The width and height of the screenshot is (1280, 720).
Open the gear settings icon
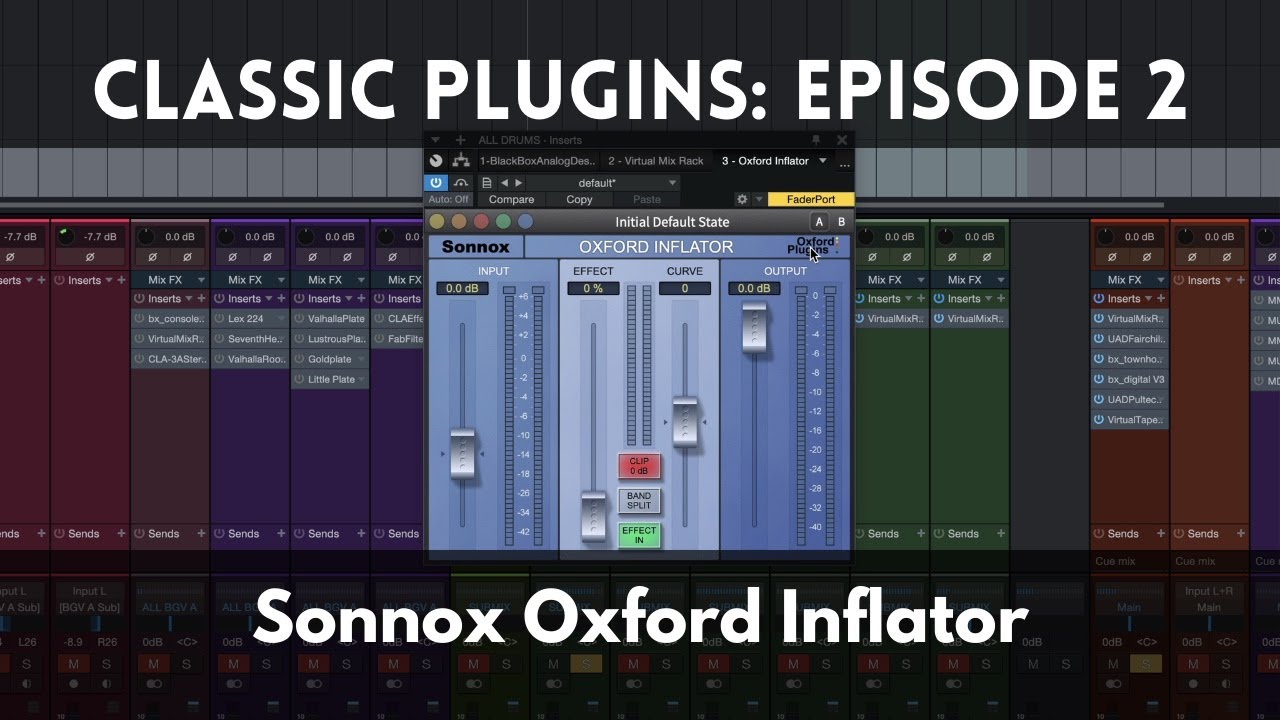[x=742, y=200]
